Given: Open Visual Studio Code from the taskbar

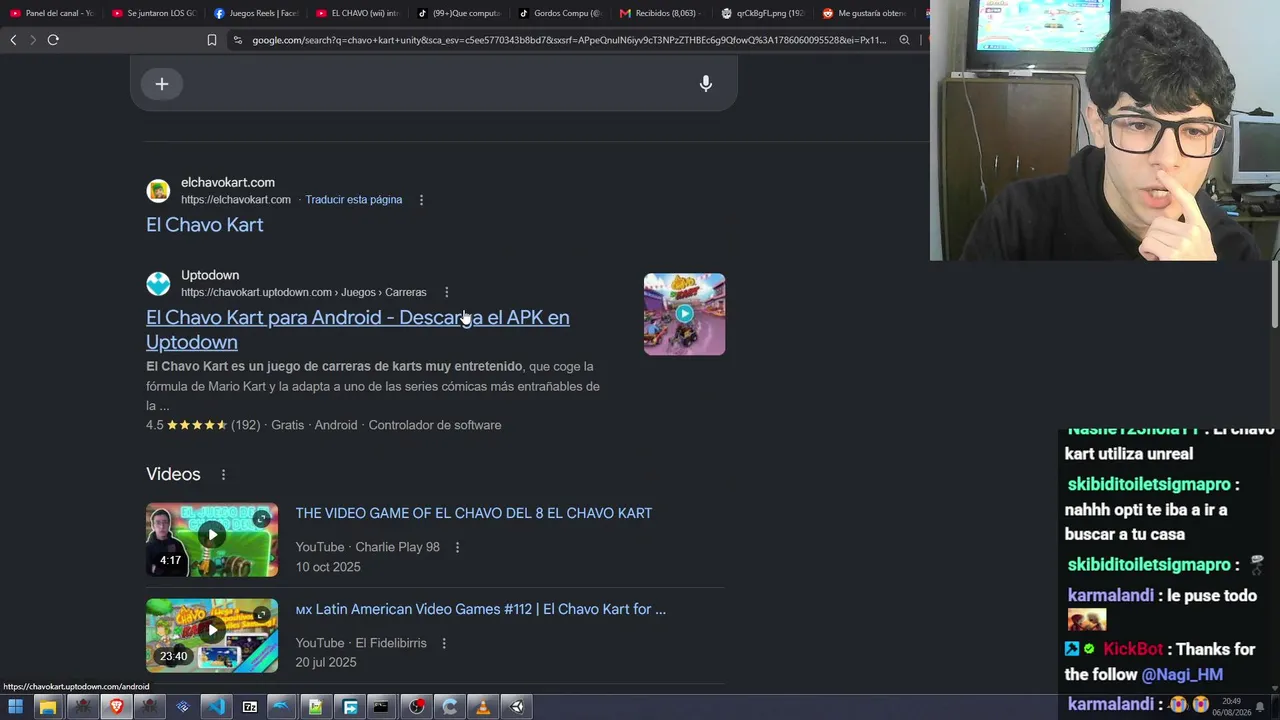Looking at the screenshot, I should (216, 707).
